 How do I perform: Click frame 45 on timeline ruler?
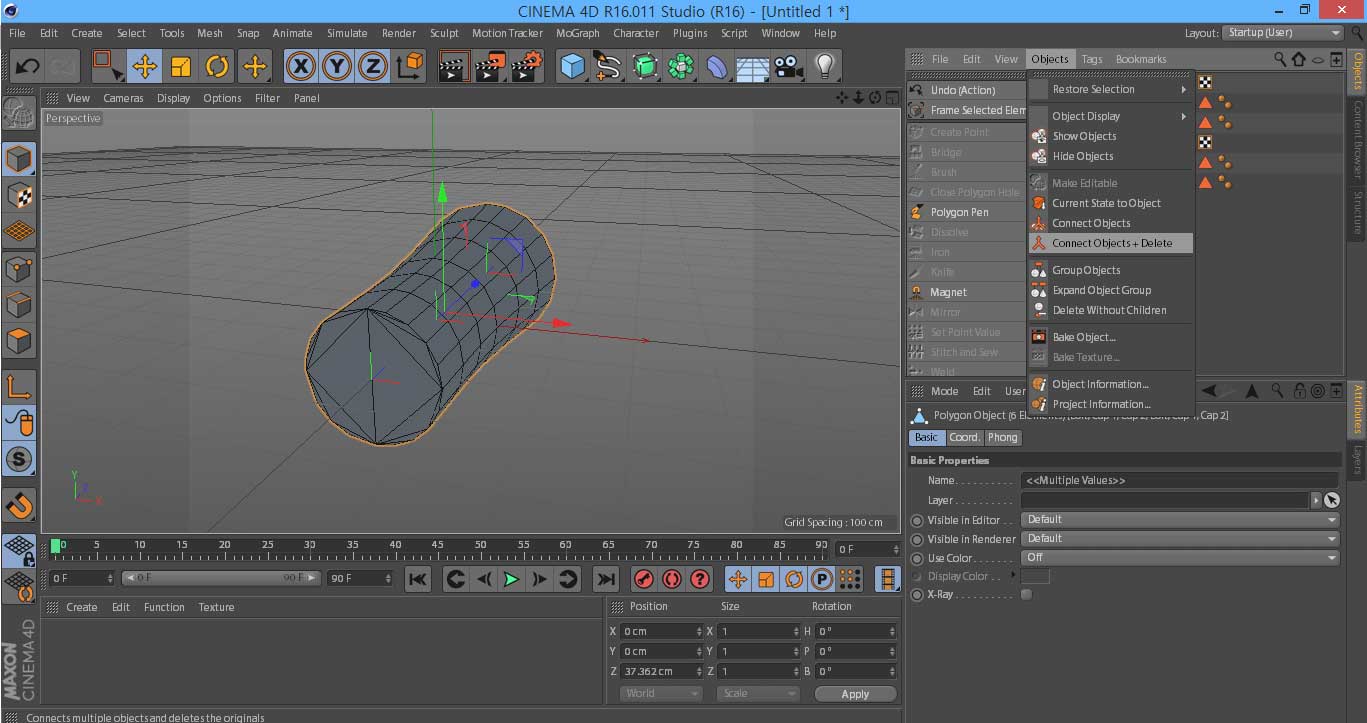tap(438, 546)
